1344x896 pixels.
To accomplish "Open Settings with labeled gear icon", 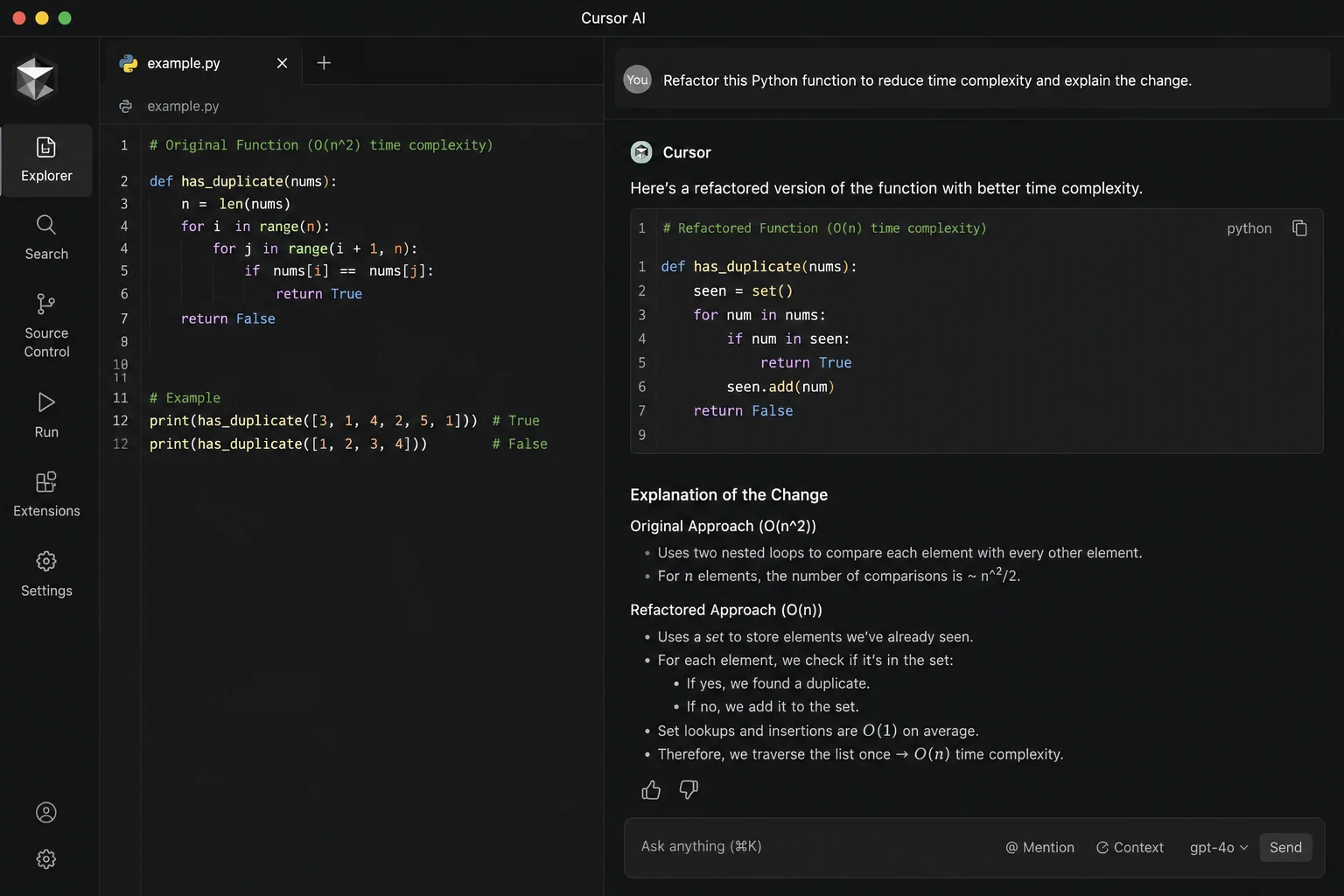I will (x=46, y=574).
